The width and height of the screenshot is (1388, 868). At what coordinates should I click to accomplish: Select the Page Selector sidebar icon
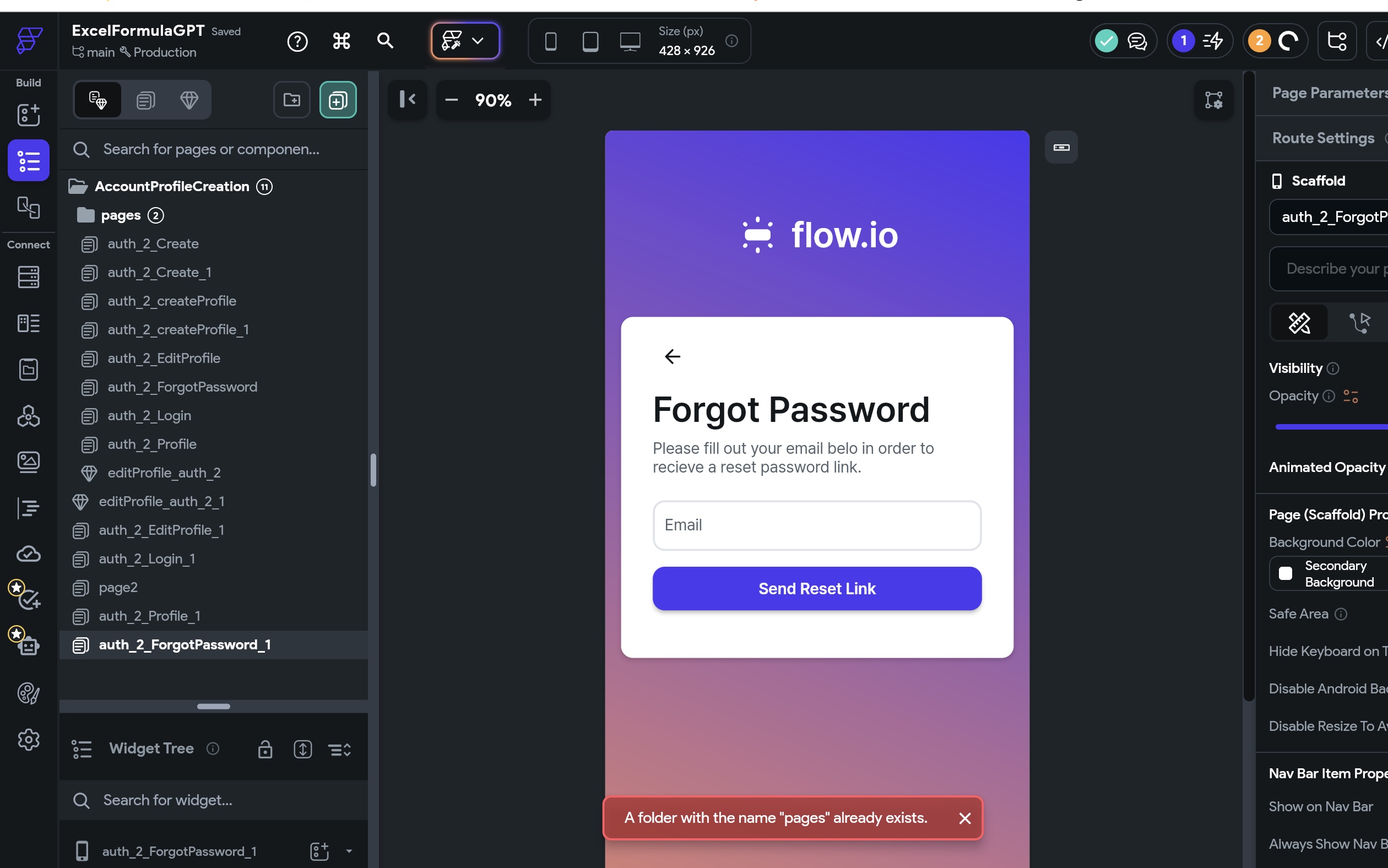click(x=29, y=161)
